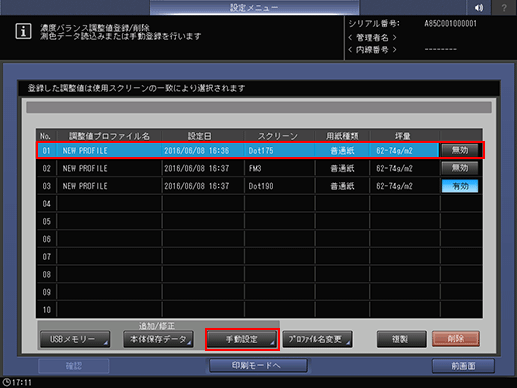Click the 追加/修正 group label
517x388 pixels.
pyautogui.click(x=157, y=326)
